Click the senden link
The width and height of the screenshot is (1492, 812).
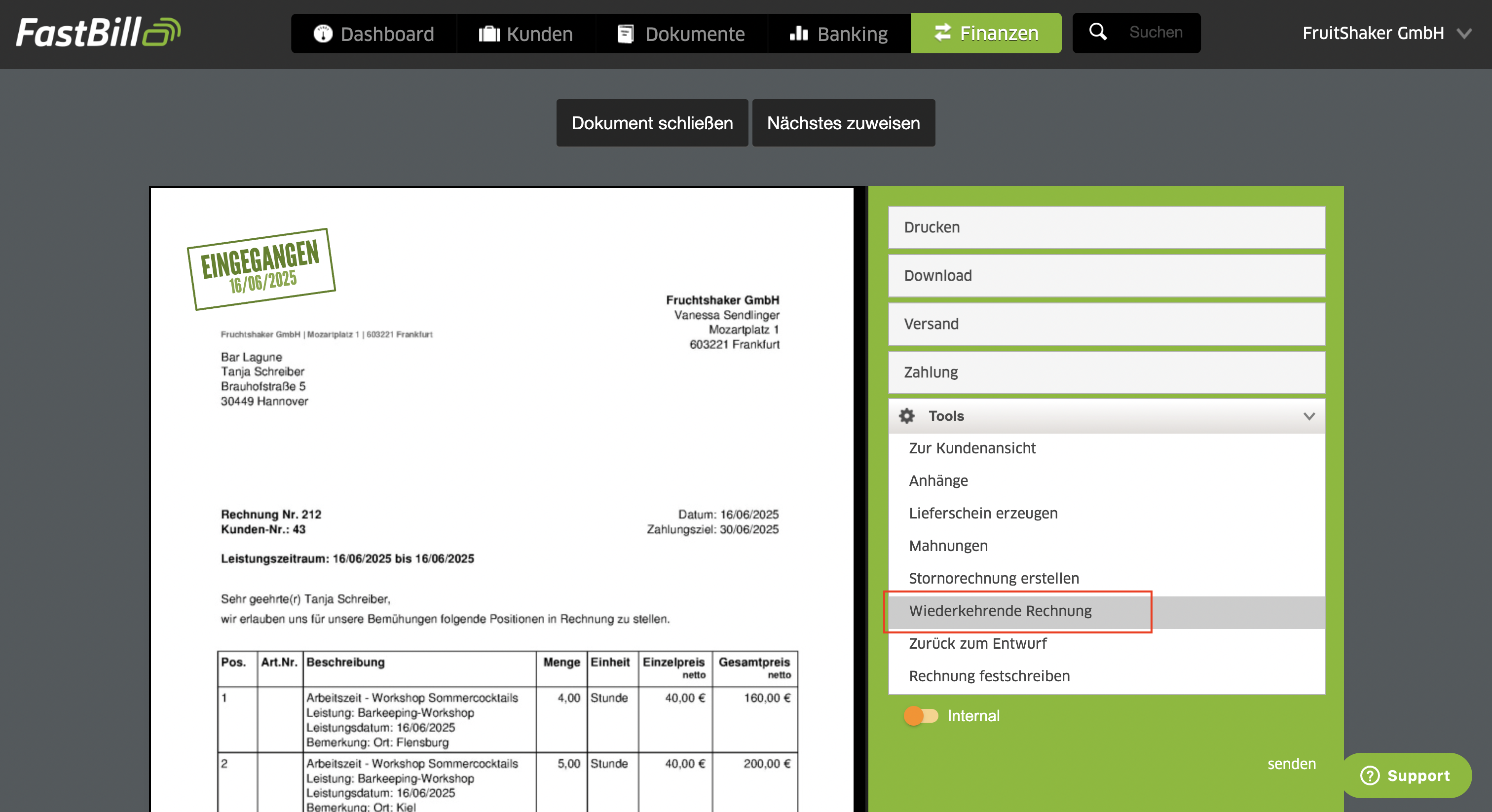click(x=1291, y=763)
